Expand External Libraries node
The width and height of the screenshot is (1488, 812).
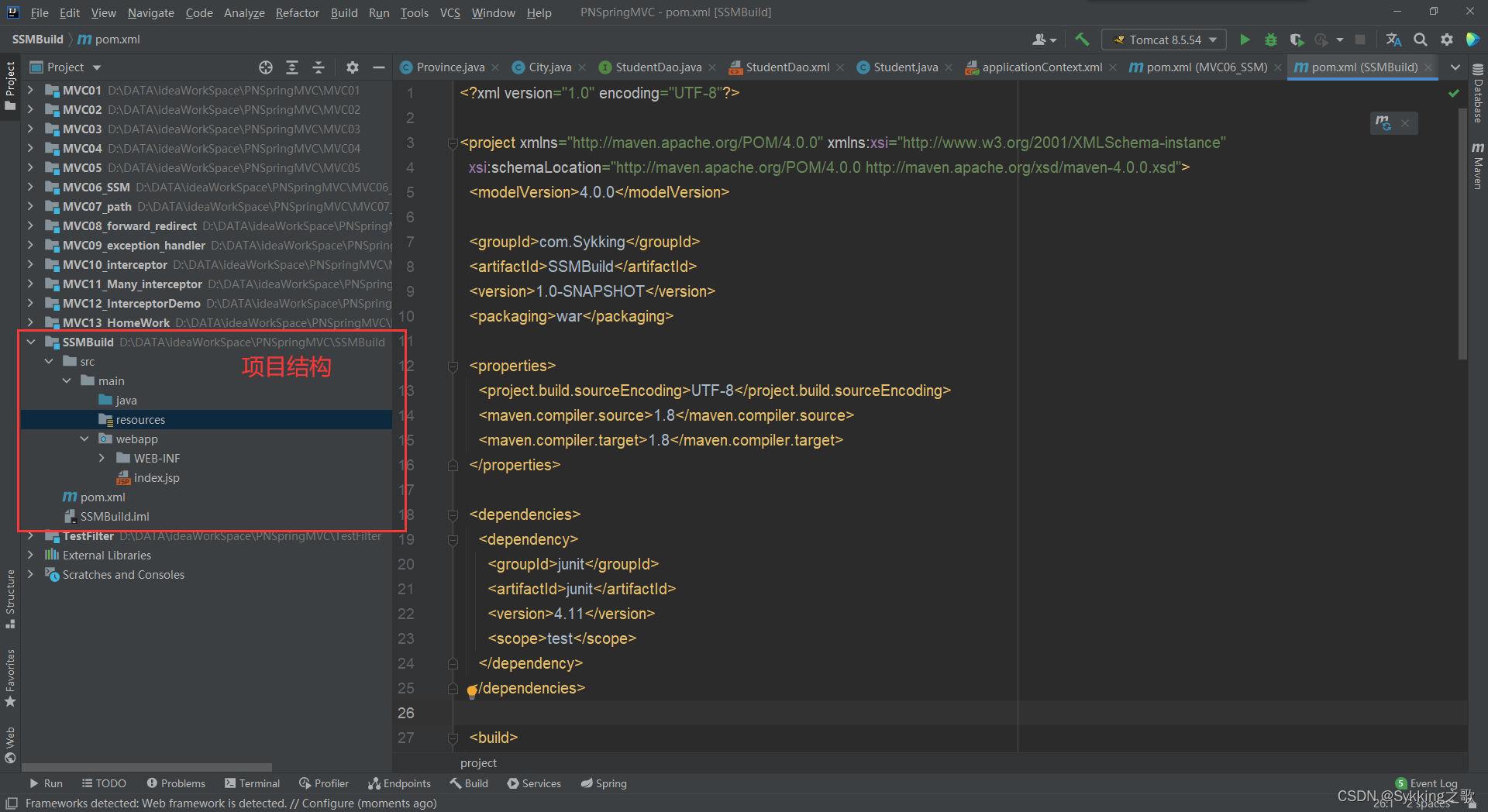coord(30,555)
